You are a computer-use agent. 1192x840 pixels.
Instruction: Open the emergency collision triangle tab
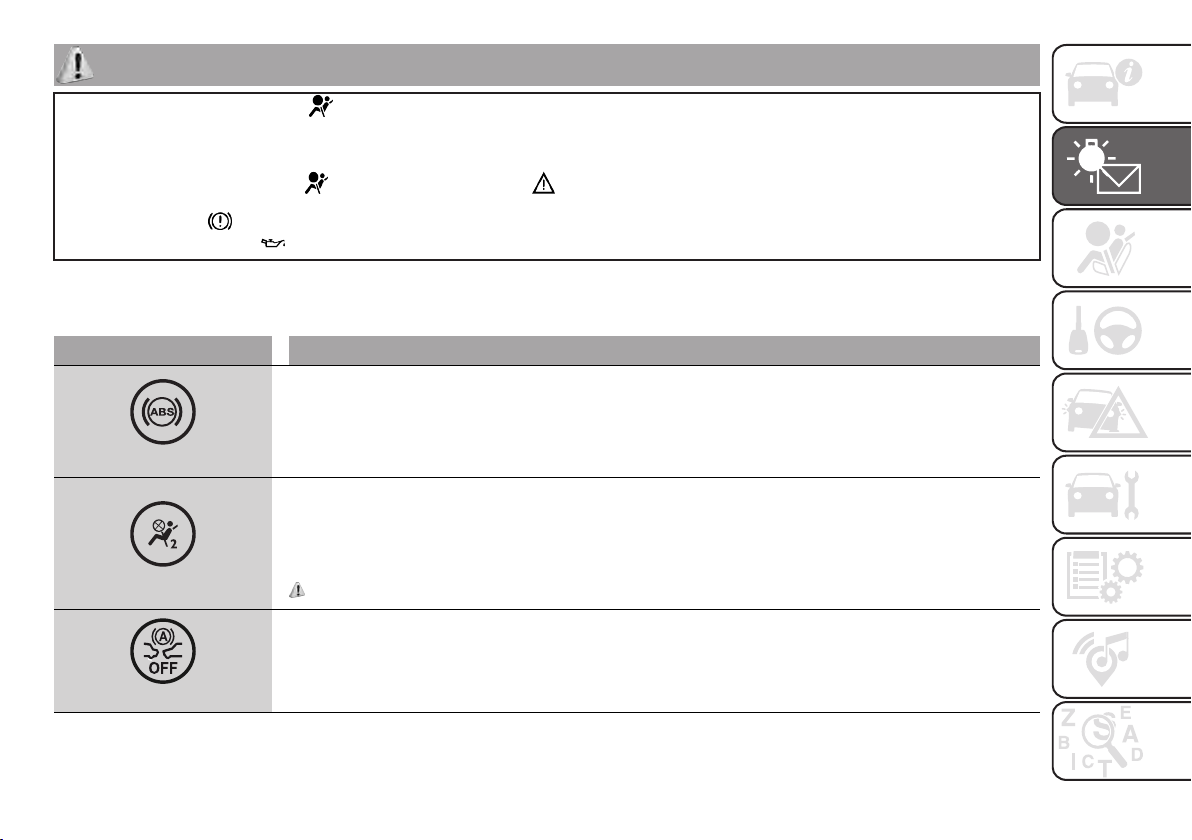pyautogui.click(x=1121, y=413)
